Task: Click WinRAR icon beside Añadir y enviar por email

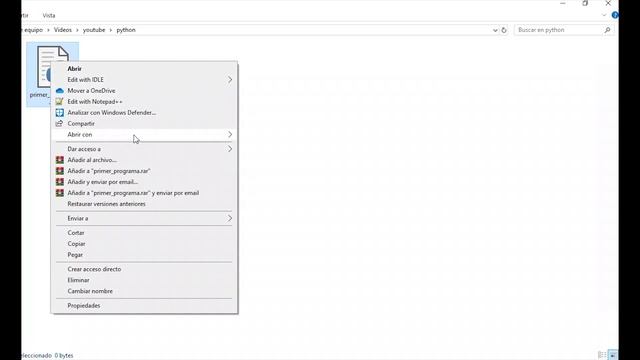Action: [60, 182]
